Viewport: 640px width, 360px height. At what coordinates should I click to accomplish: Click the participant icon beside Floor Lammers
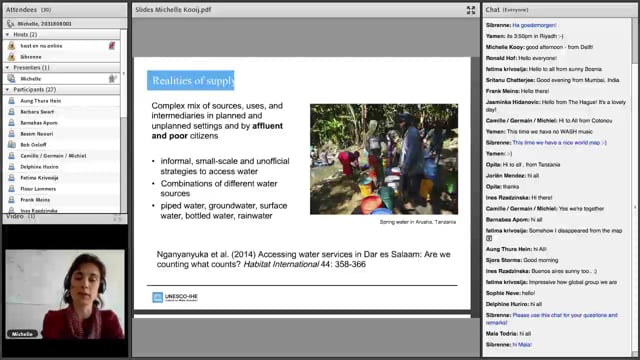[x=11, y=189]
